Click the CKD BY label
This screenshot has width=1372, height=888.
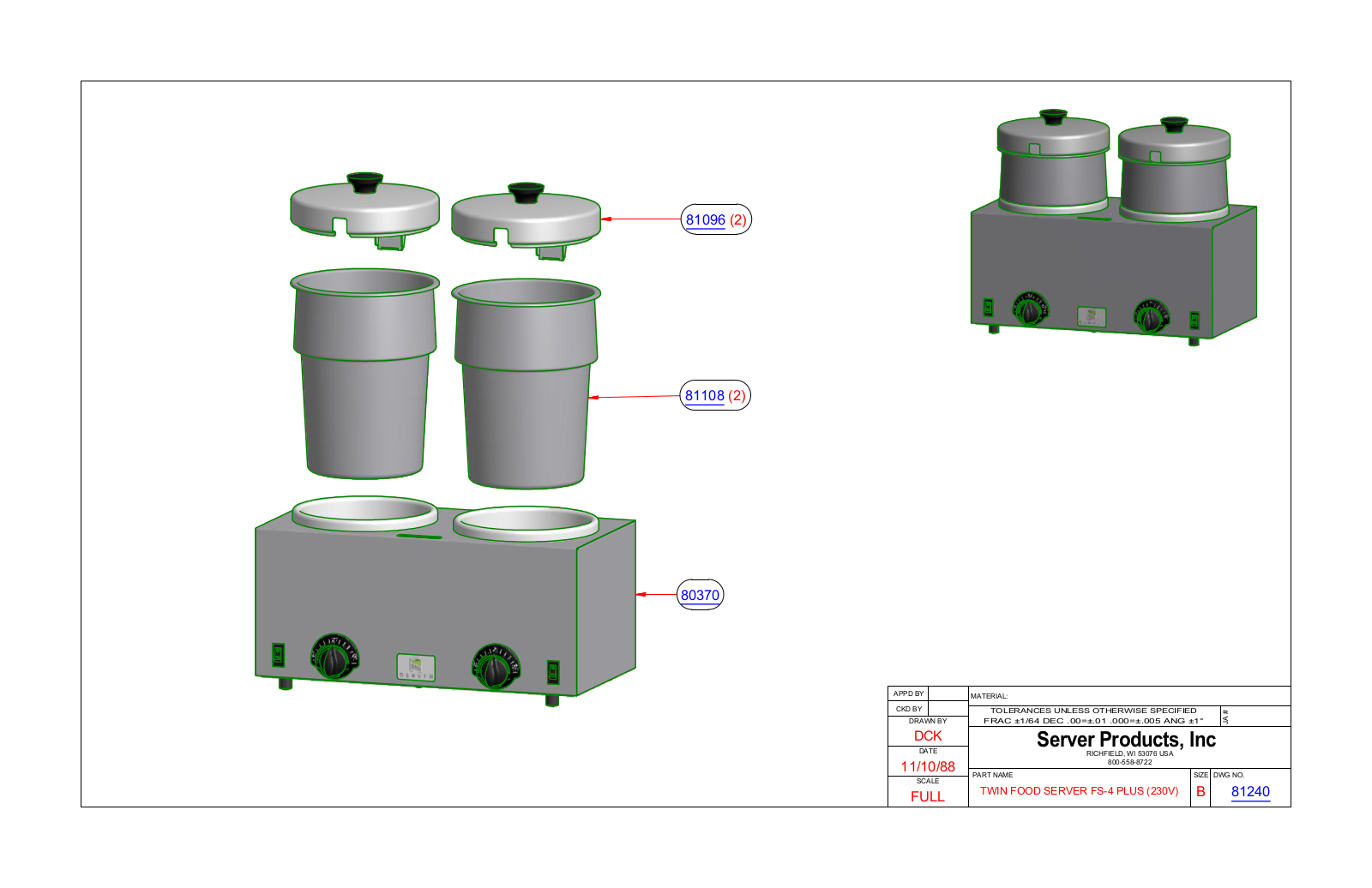[x=909, y=709]
